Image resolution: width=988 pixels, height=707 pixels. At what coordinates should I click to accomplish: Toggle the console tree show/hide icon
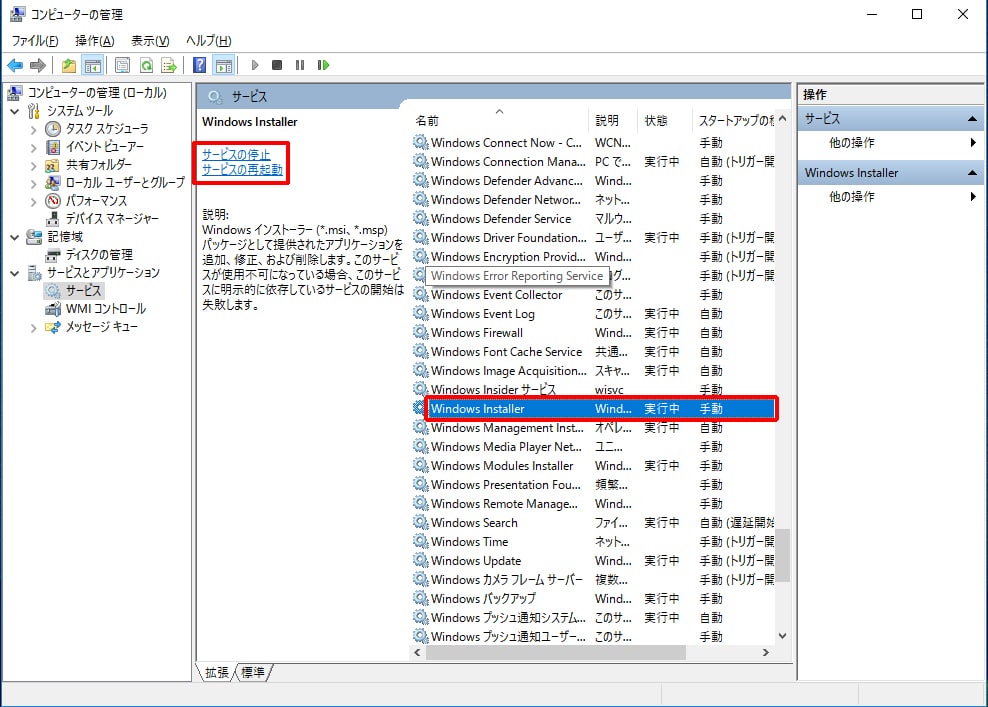click(x=93, y=65)
